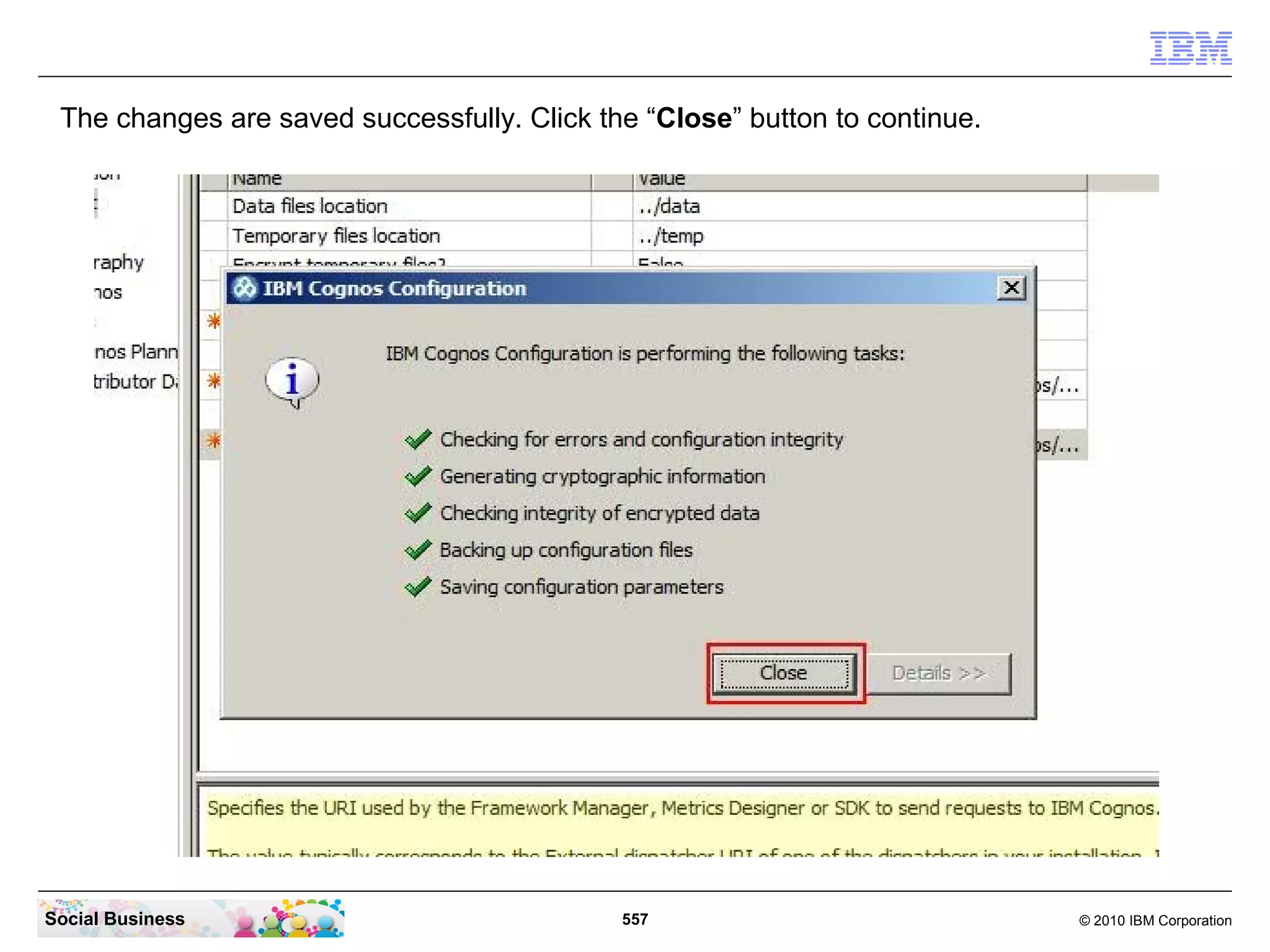1270x952 pixels.
Task: Click the 'Saving configuration parameters' text
Action: (x=582, y=586)
